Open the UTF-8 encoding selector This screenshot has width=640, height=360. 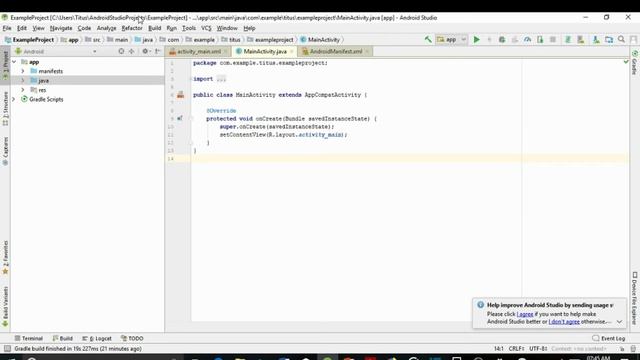[538, 349]
